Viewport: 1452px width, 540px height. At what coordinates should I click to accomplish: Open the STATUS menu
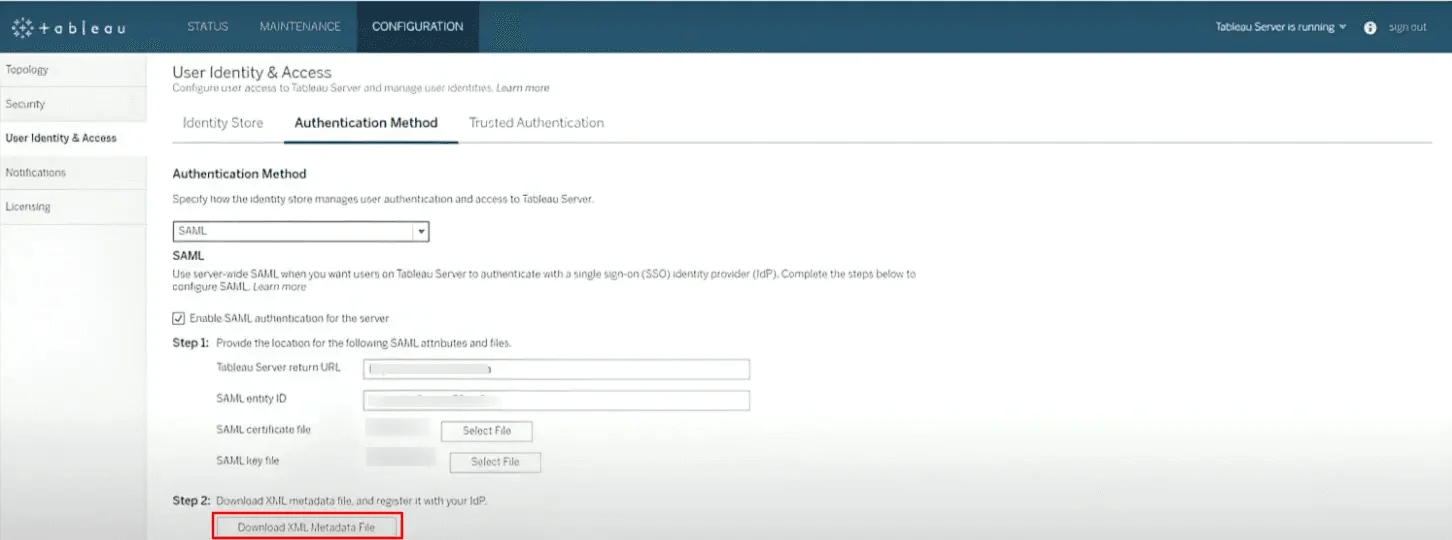[x=208, y=27]
